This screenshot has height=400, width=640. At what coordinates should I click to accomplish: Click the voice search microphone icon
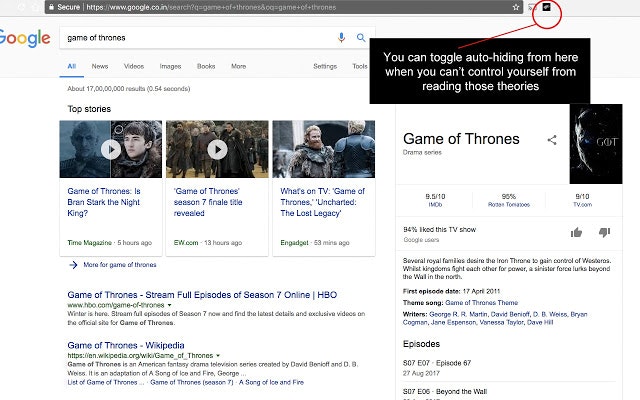point(341,38)
